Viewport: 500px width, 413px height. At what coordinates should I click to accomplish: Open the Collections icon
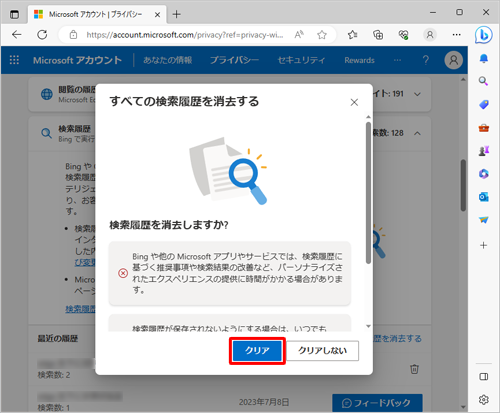(x=378, y=35)
